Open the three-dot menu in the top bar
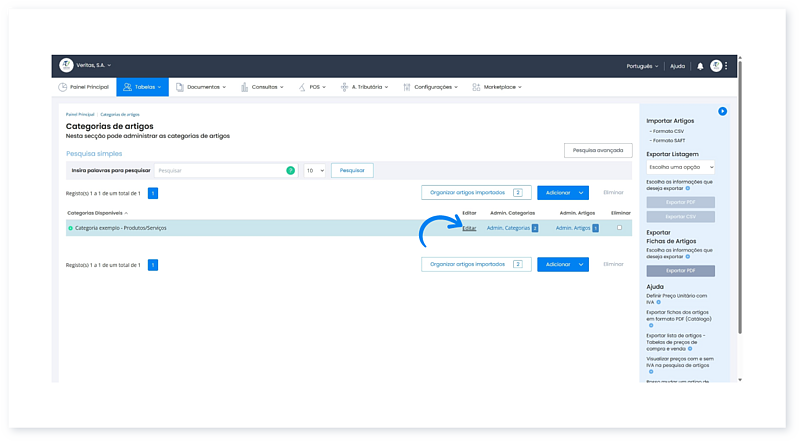Image resolution: width=800 pixels, height=442 pixels. pyautogui.click(x=727, y=66)
